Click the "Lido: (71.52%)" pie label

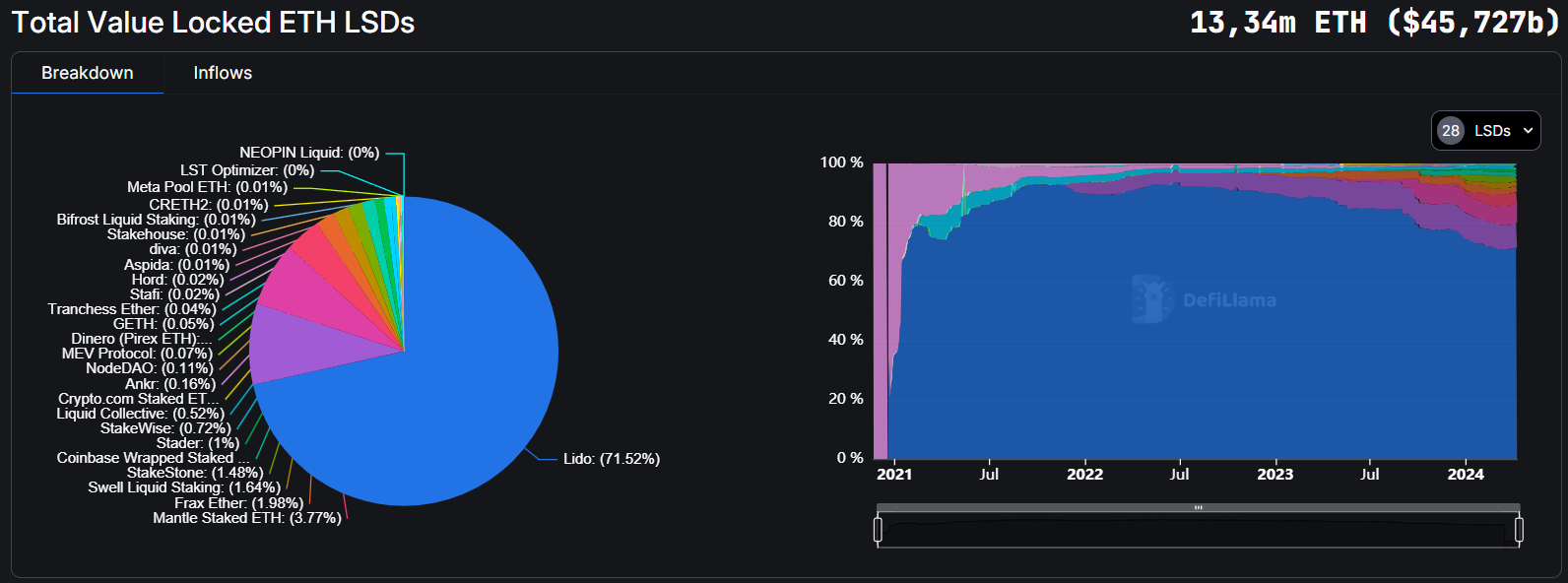tap(612, 459)
